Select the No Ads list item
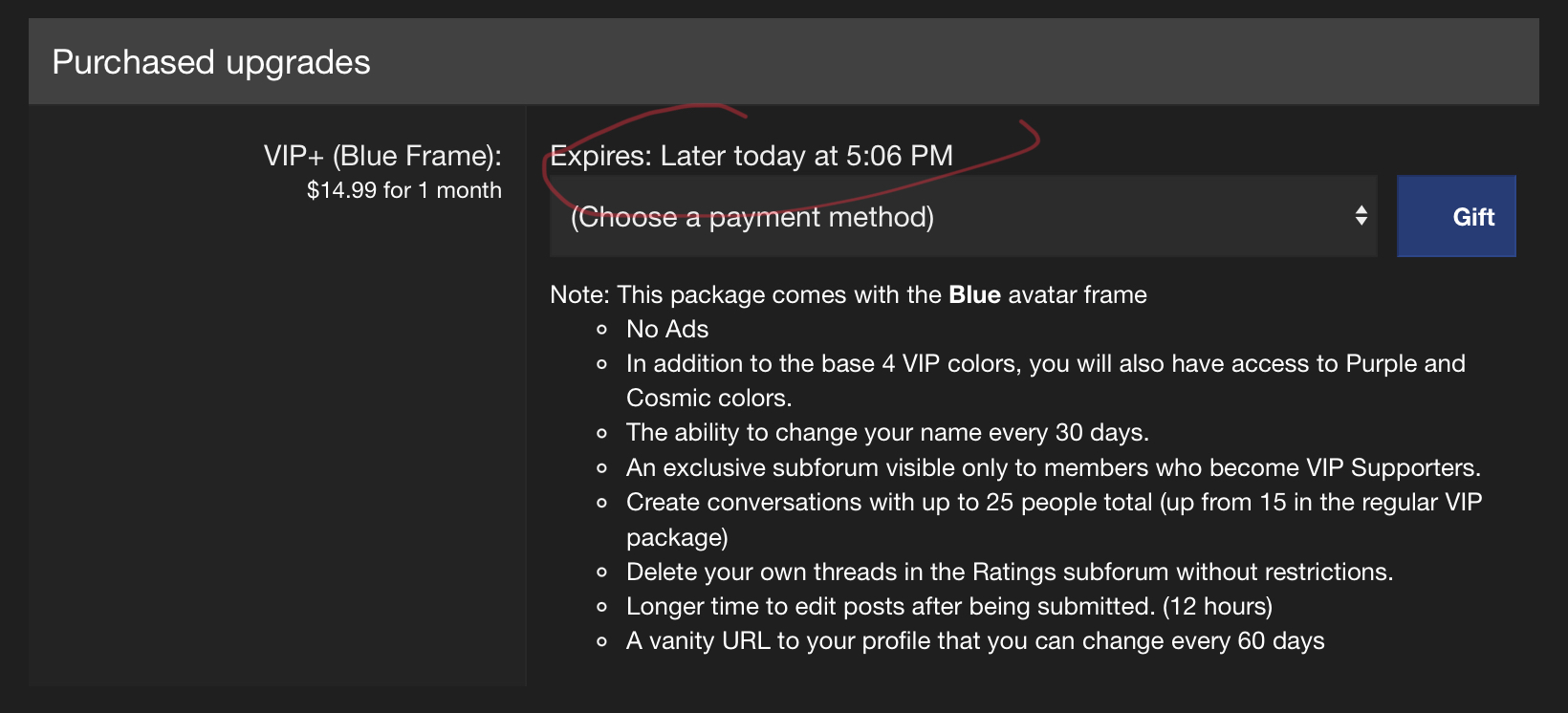The height and width of the screenshot is (713, 1568). 667,329
